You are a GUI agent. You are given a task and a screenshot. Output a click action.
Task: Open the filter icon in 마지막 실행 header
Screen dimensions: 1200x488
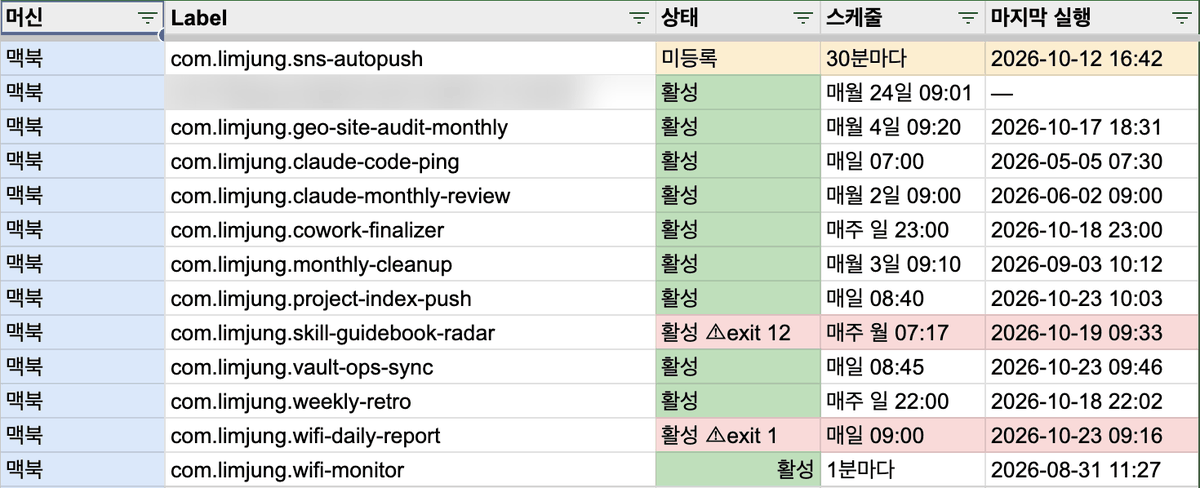[x=1180, y=18]
